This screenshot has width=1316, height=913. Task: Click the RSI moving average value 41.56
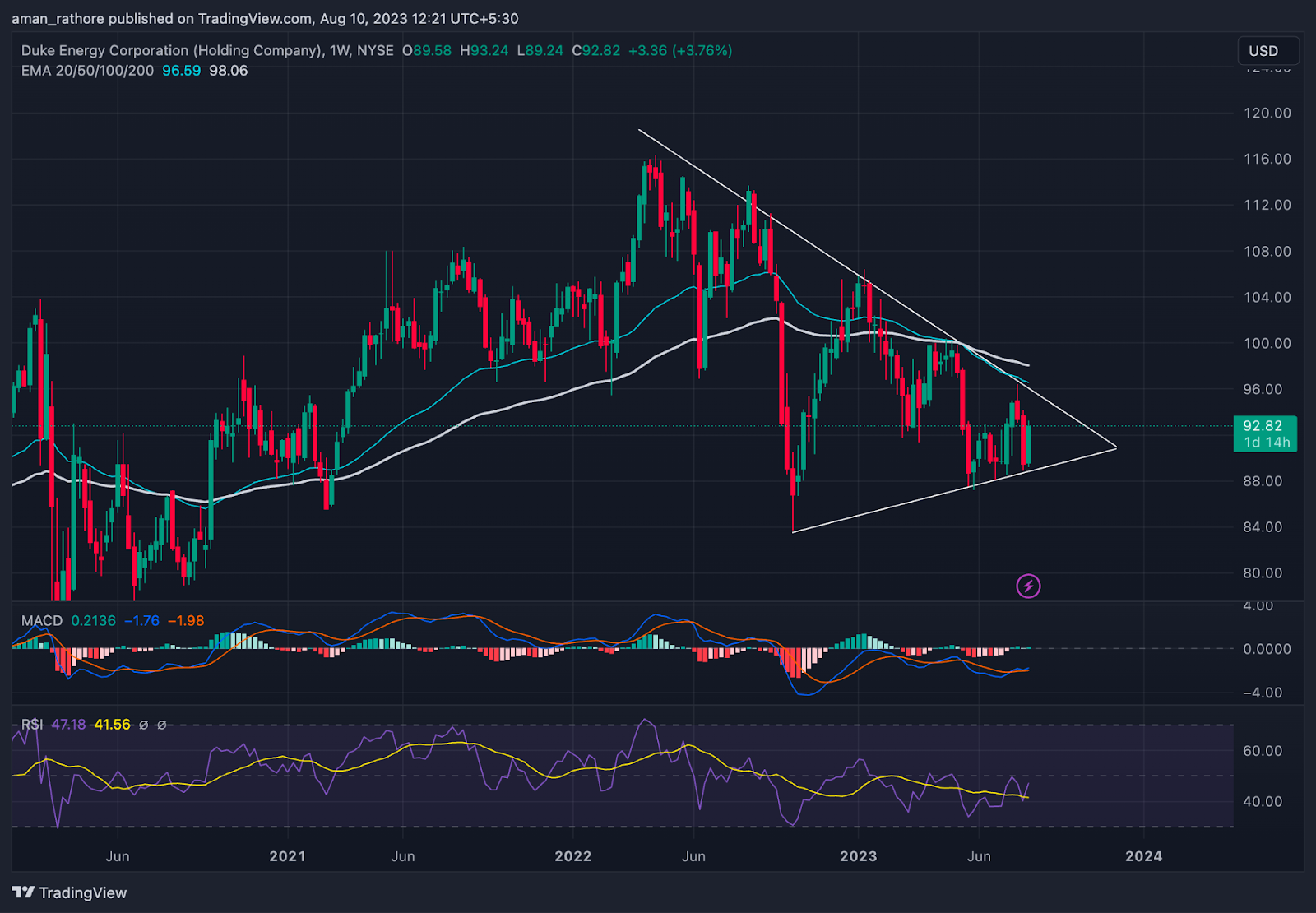(112, 725)
